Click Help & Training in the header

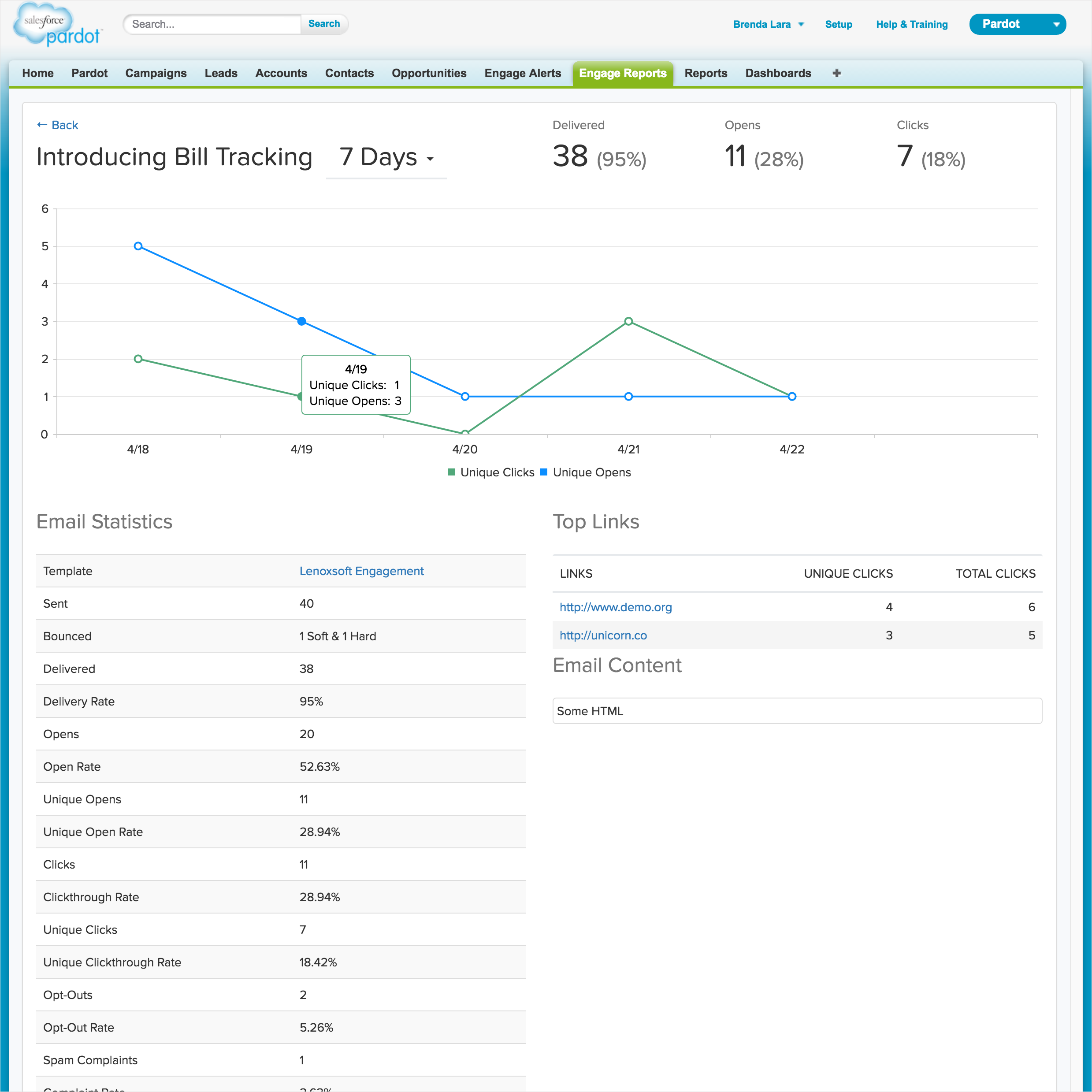pyautogui.click(x=911, y=24)
